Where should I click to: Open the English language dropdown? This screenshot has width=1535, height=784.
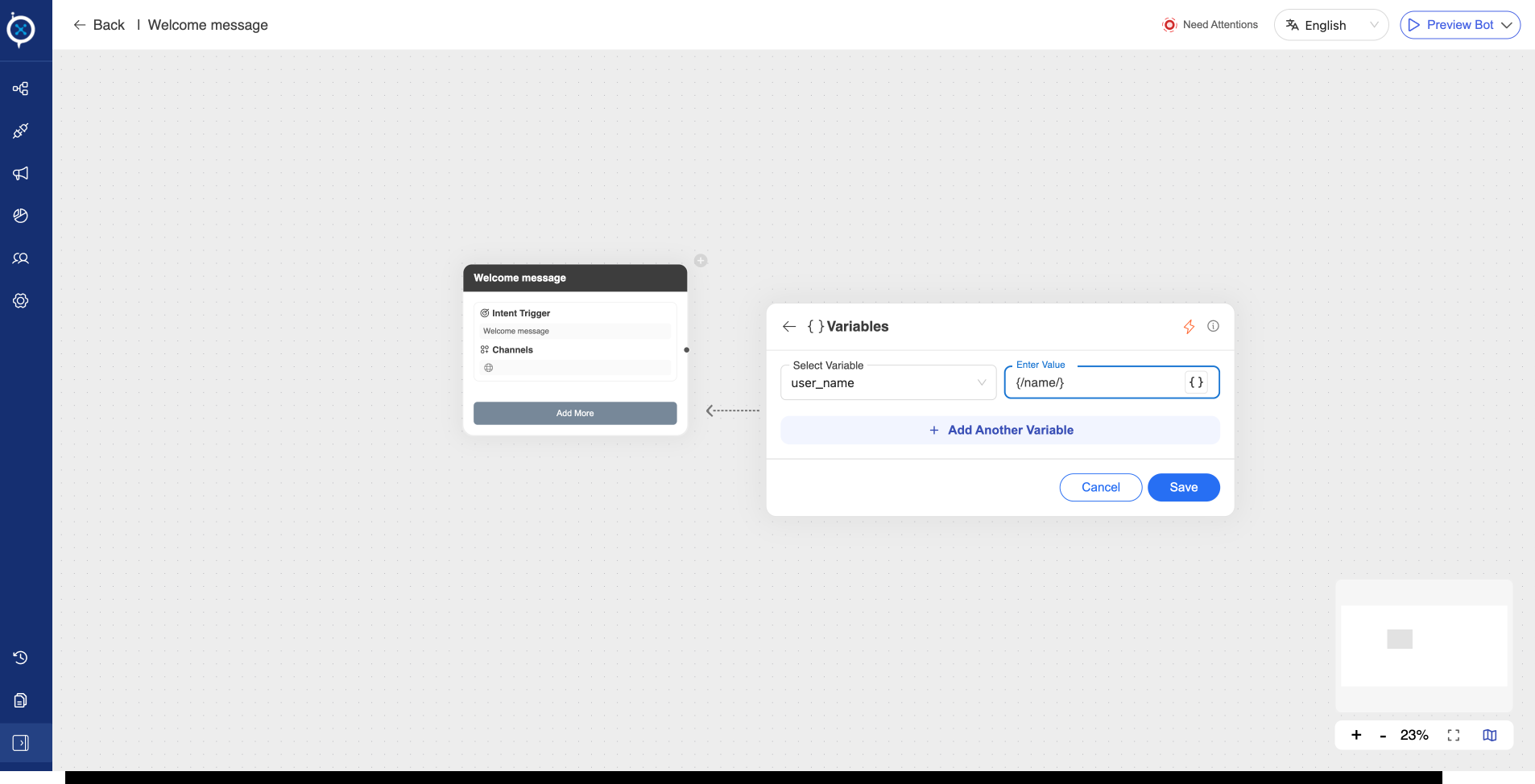(x=1331, y=25)
